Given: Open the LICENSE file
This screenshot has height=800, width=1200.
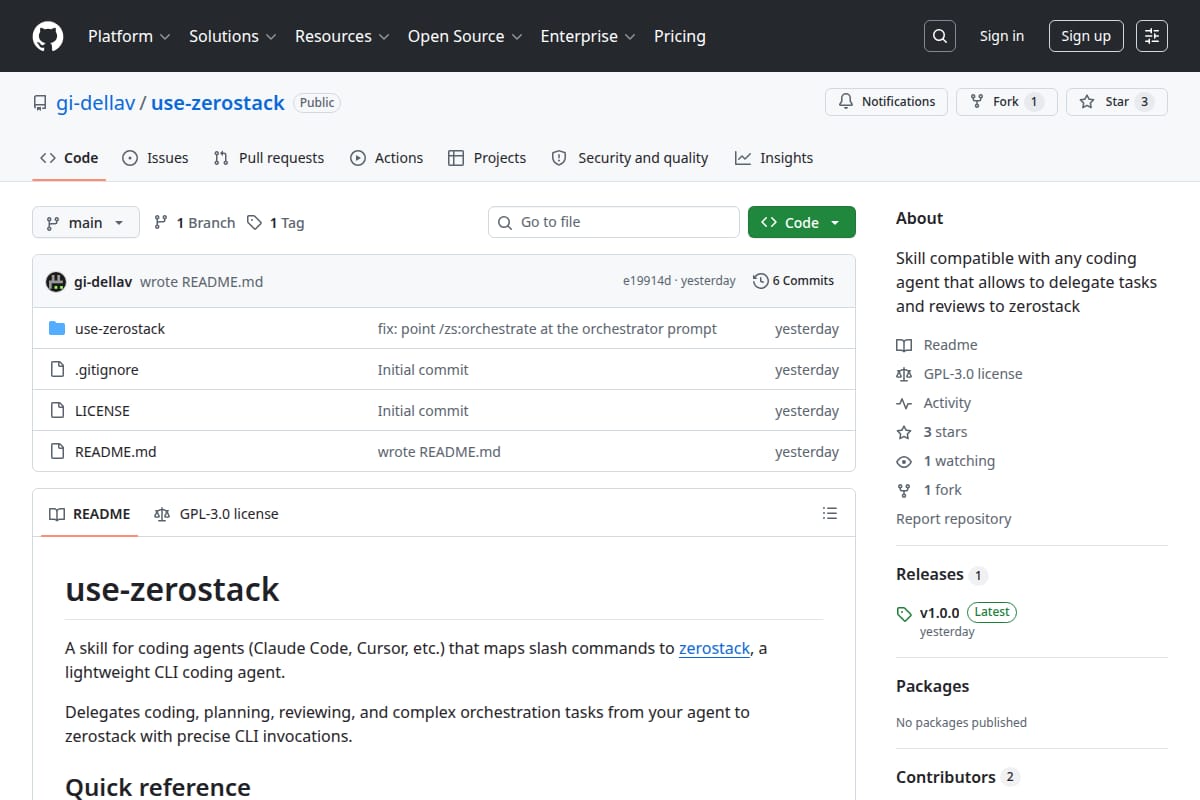Looking at the screenshot, I should coord(102,411).
